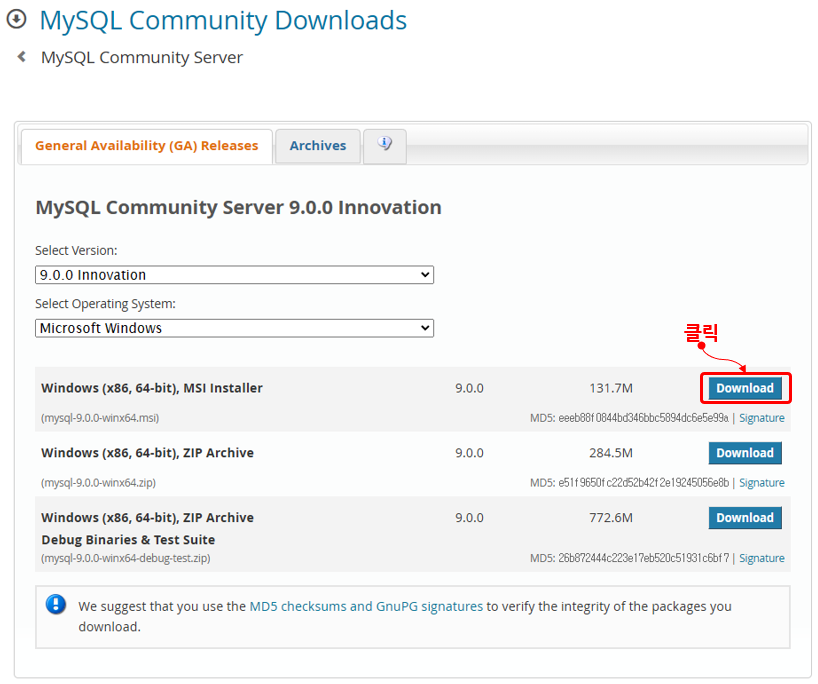
Task: Click the Windows (x86, 64-bit), ZIP Archive title of the 284.5M row
Action: (148, 453)
